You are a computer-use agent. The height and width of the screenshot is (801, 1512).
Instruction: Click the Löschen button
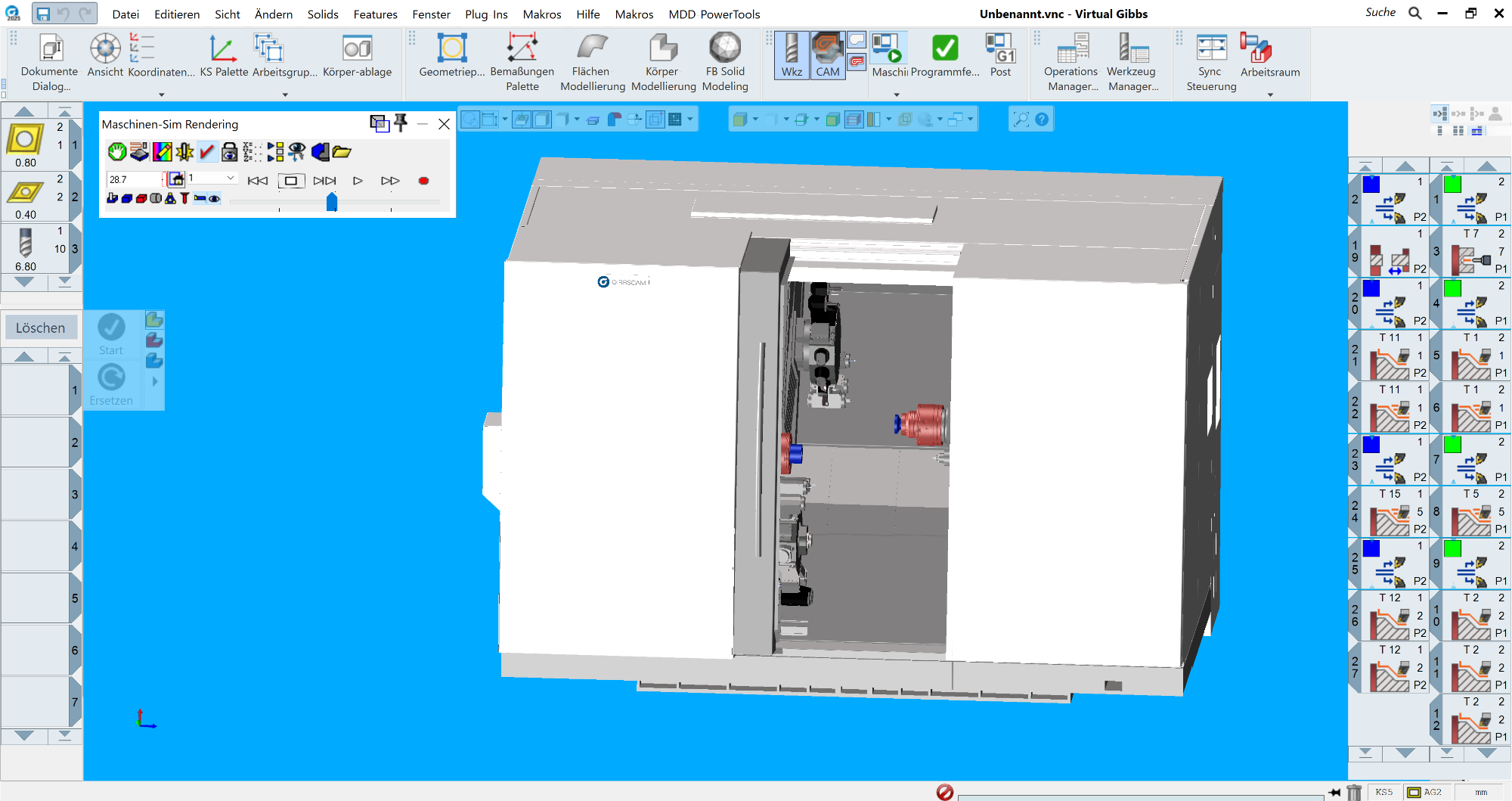point(41,328)
